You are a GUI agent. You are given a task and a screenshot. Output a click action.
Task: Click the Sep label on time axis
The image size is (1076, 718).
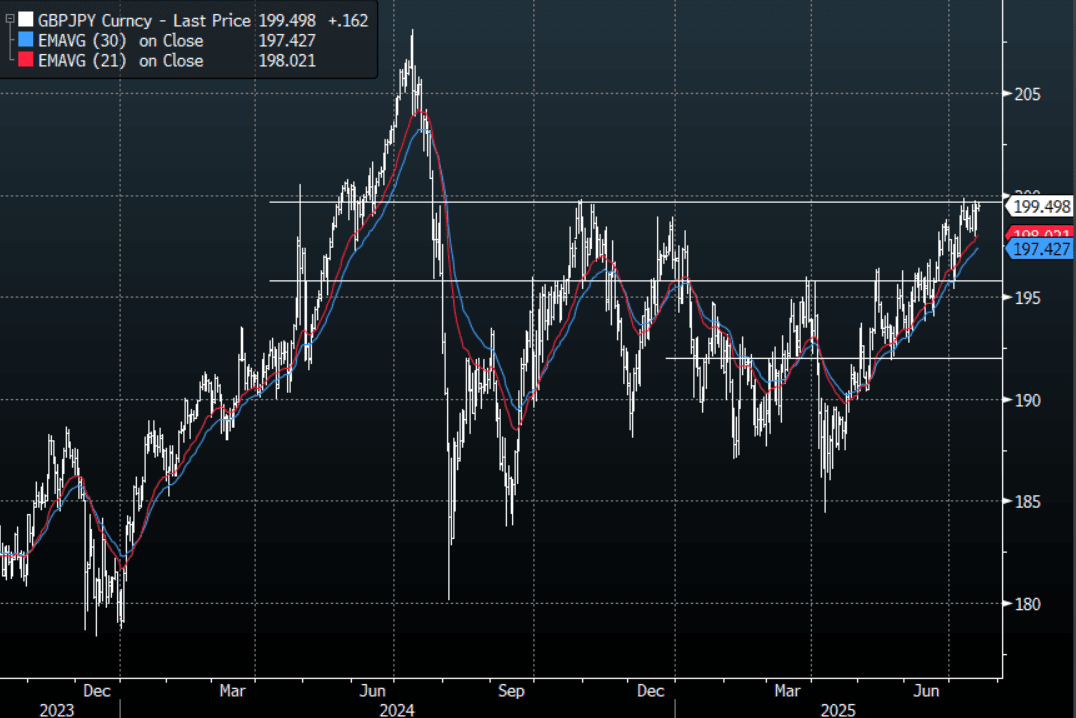click(x=511, y=691)
